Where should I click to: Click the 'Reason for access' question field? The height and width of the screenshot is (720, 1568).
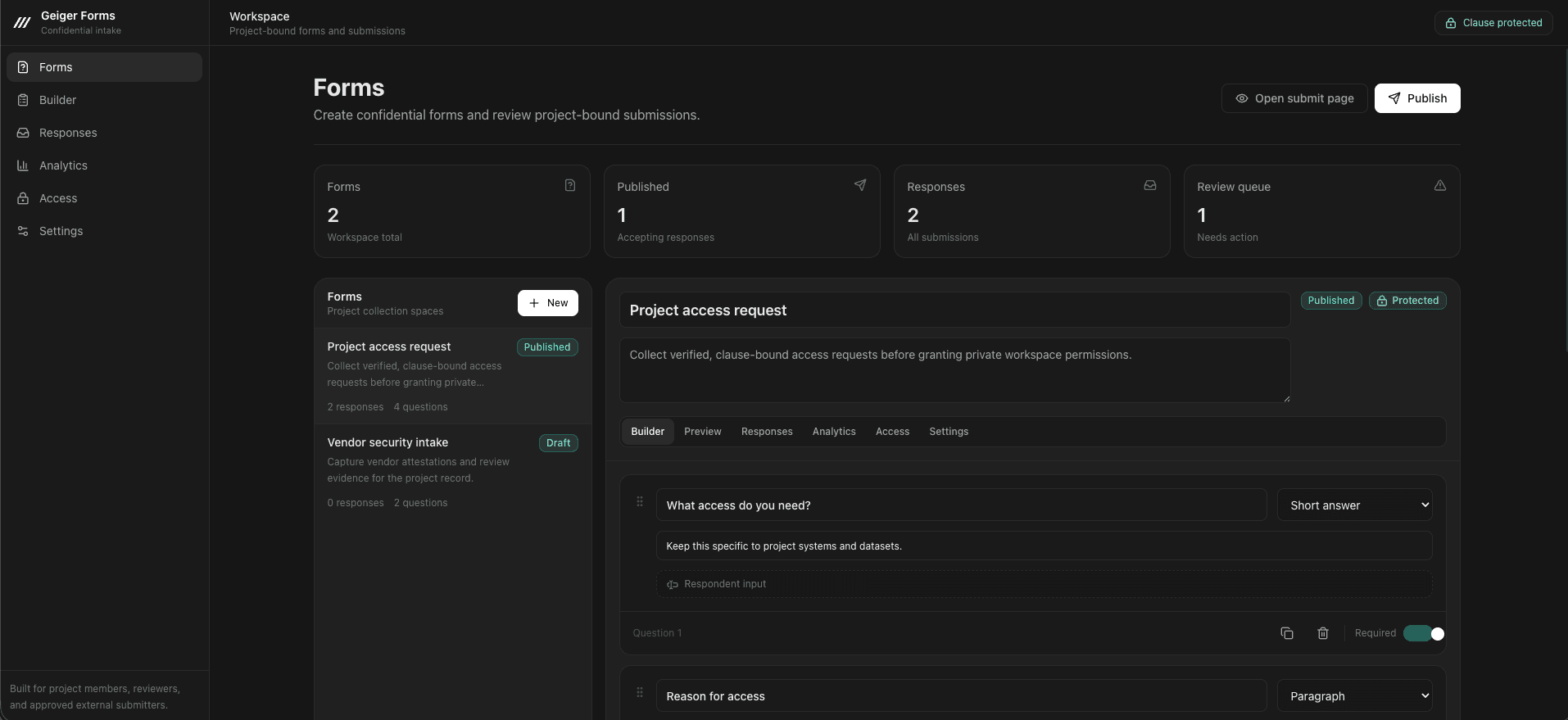[x=961, y=696]
